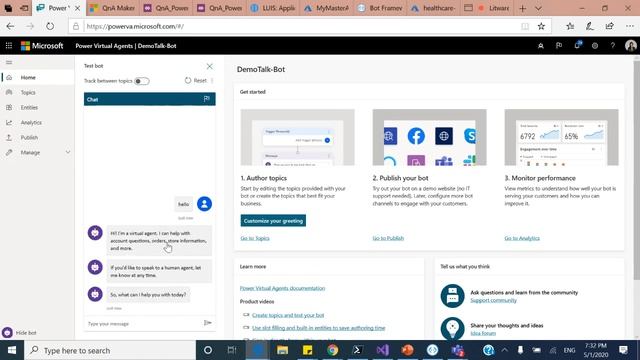This screenshot has width=640, height=360.
Task: Open File Explorer from the taskbar
Action: tap(282, 350)
